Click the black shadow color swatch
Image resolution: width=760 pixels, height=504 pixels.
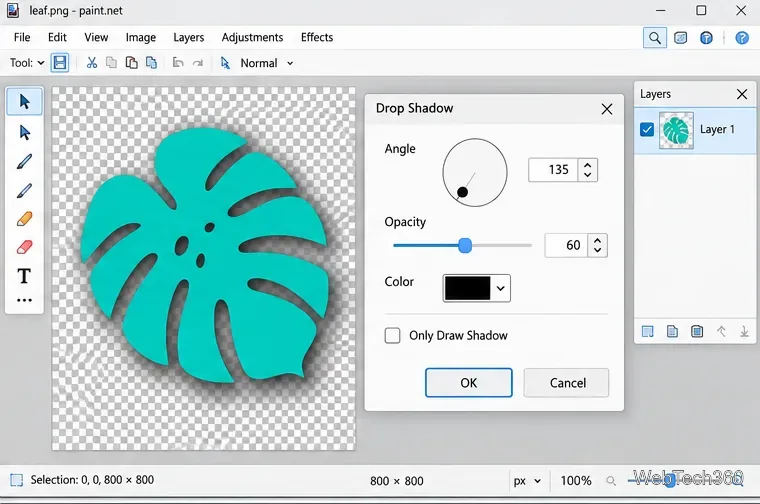tap(468, 288)
